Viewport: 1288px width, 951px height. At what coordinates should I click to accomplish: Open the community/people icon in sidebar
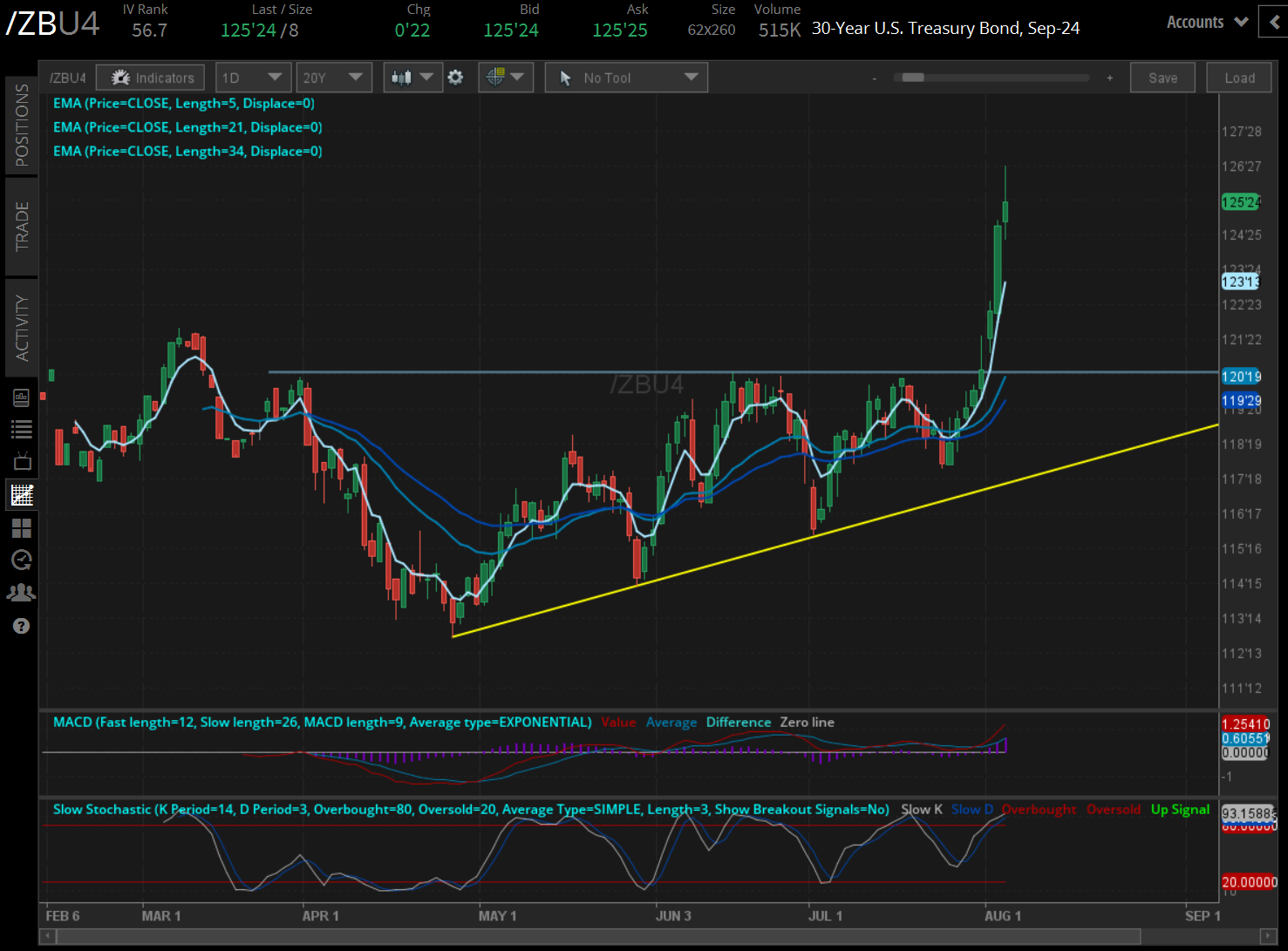point(22,592)
